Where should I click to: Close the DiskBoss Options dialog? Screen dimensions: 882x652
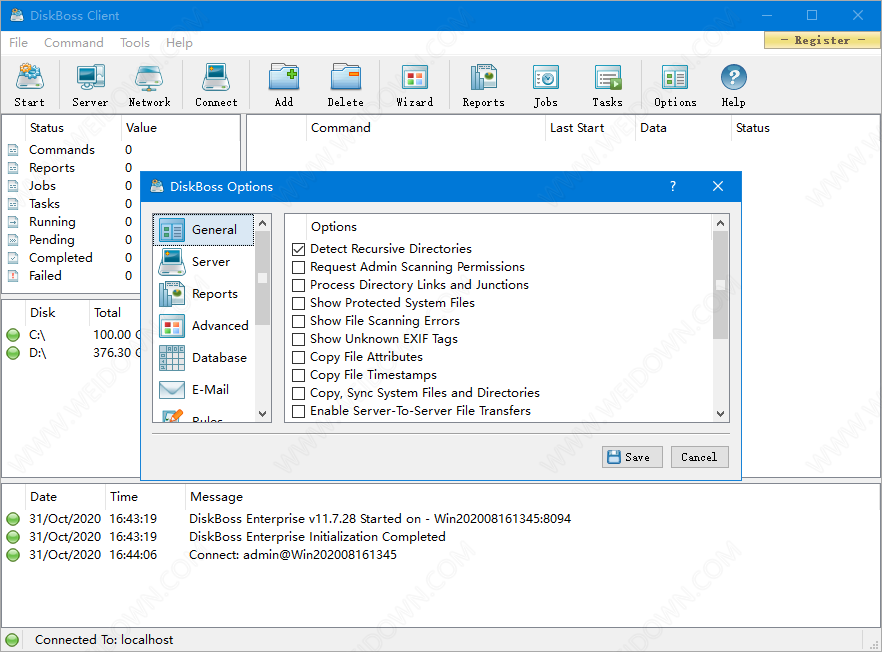(718, 186)
